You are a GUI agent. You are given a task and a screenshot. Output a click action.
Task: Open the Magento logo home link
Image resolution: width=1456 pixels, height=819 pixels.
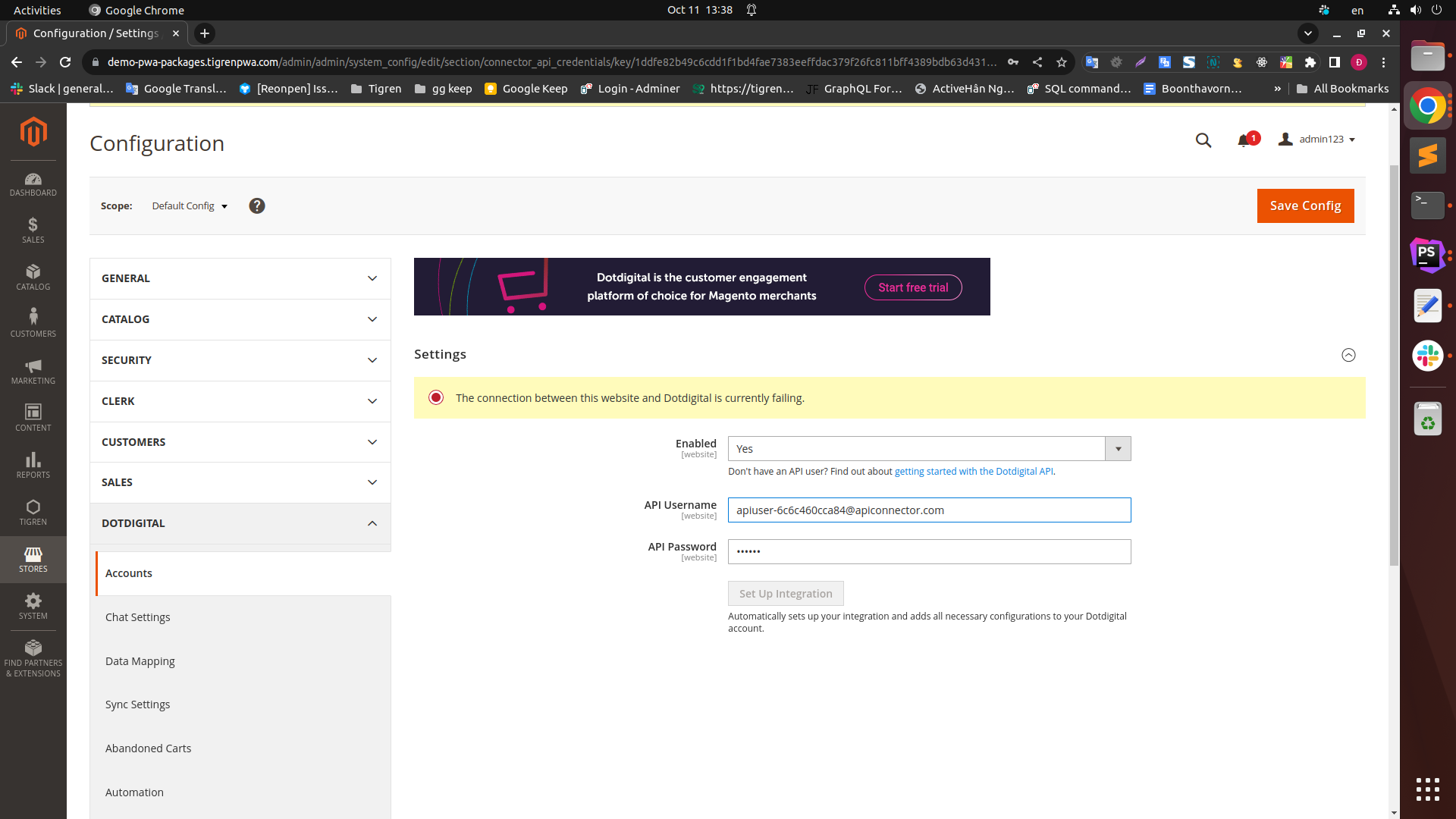click(x=33, y=132)
